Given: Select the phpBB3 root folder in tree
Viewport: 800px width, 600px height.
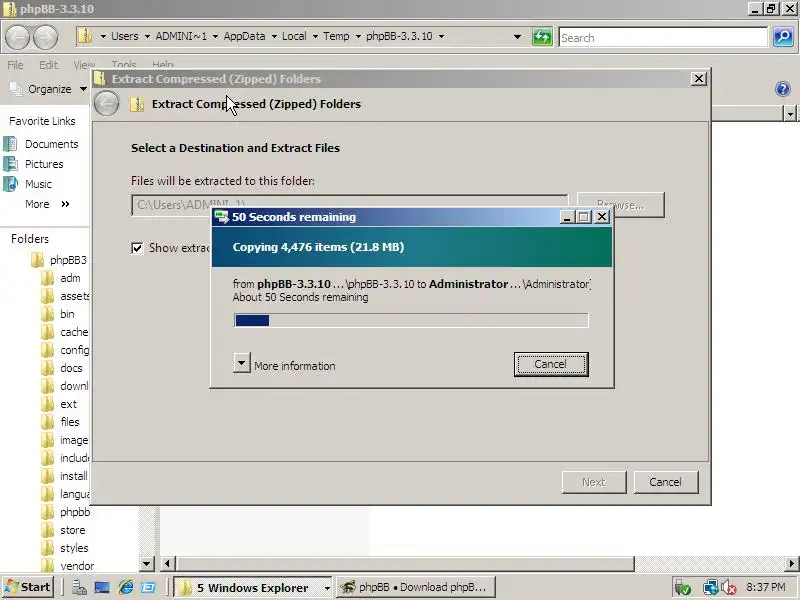Looking at the screenshot, I should click(x=68, y=260).
